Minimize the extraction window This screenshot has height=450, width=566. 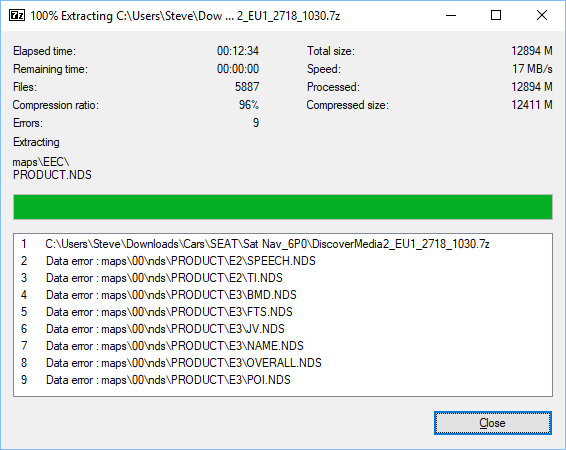pyautogui.click(x=451, y=16)
